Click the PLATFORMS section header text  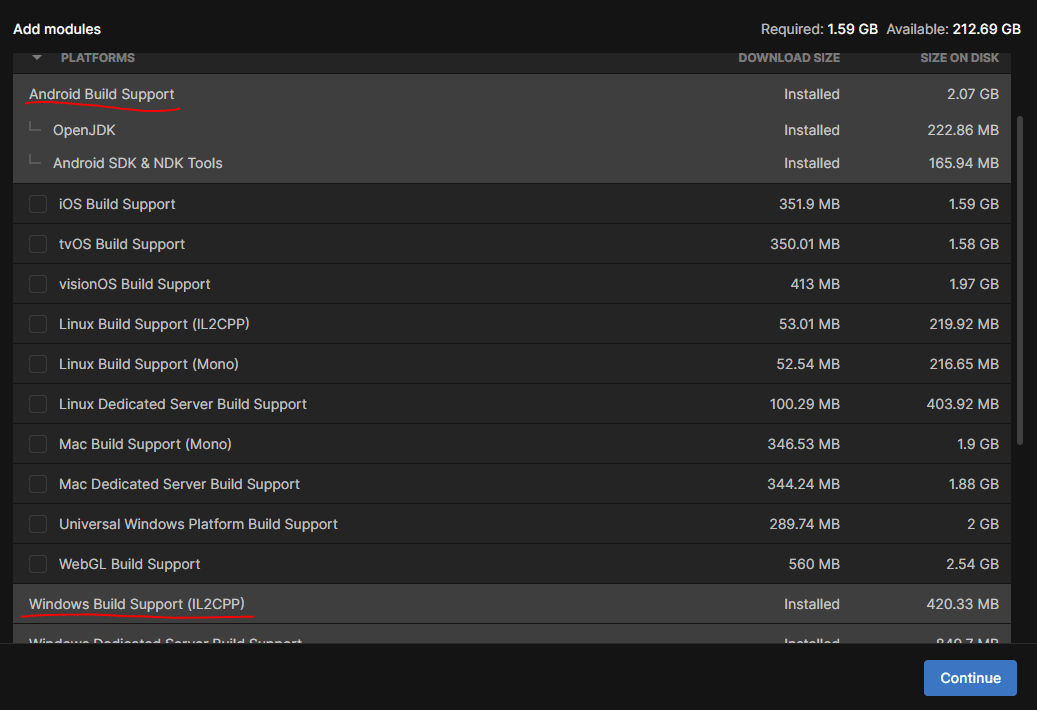click(98, 58)
